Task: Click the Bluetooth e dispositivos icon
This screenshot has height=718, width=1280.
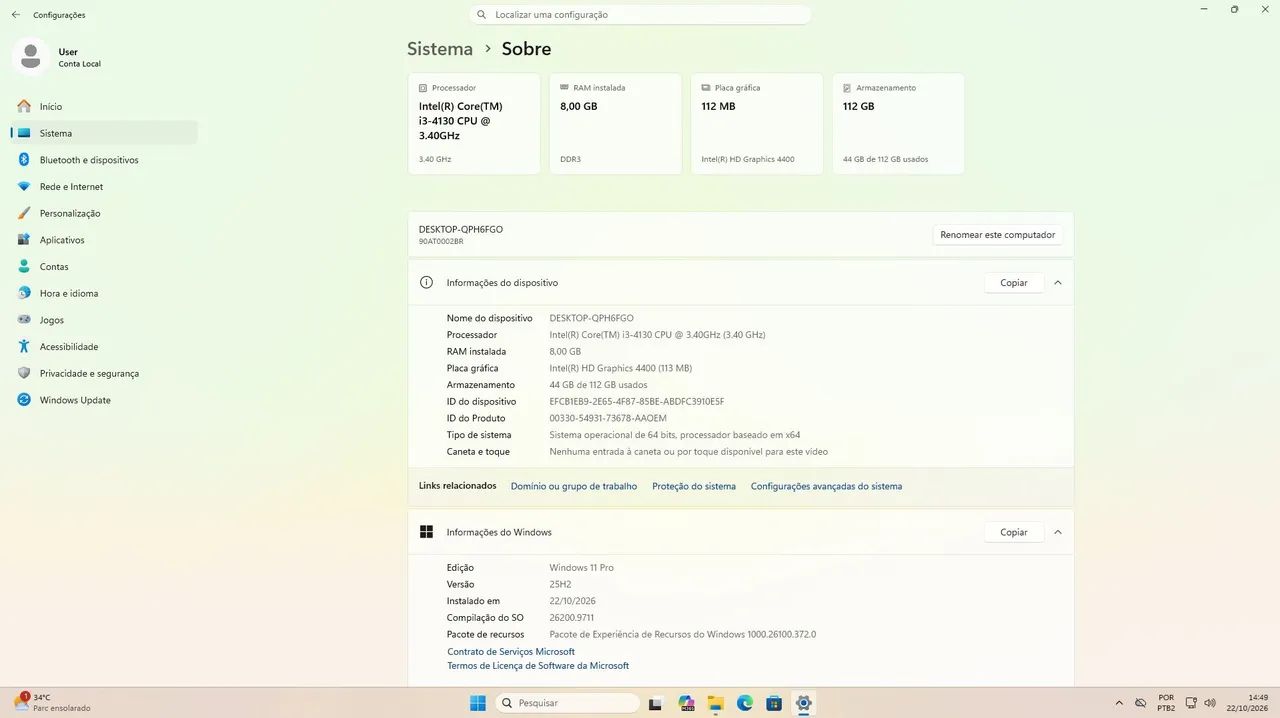Action: 24,160
